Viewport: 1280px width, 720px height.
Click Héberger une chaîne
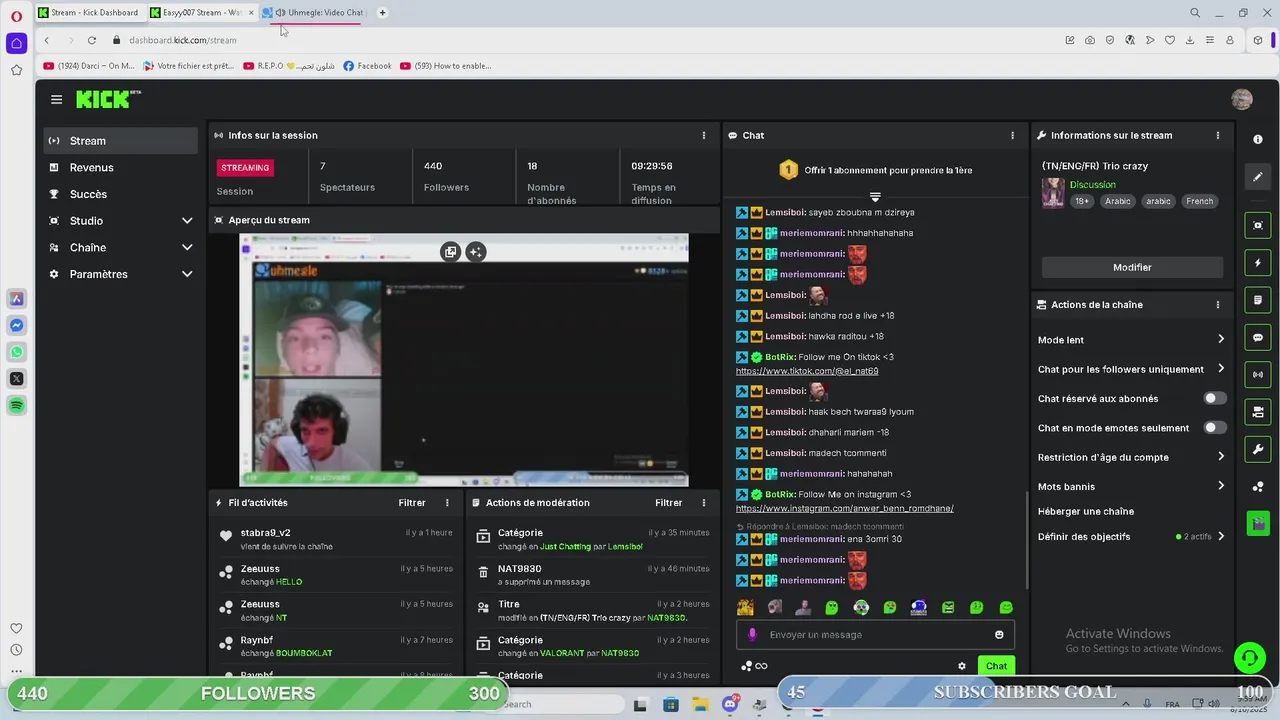pos(1086,511)
